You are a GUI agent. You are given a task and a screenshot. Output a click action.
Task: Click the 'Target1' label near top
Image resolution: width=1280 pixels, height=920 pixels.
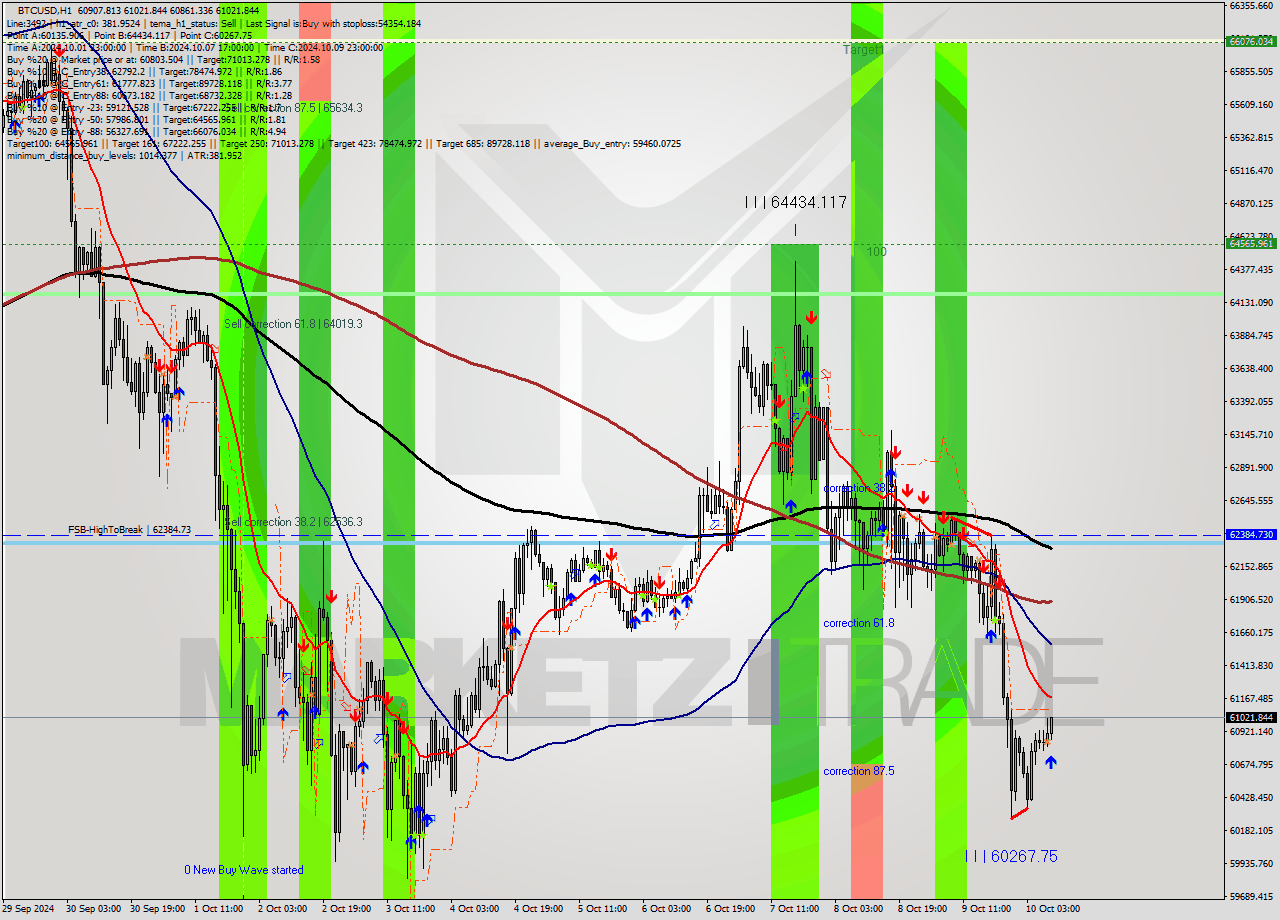(x=862, y=49)
